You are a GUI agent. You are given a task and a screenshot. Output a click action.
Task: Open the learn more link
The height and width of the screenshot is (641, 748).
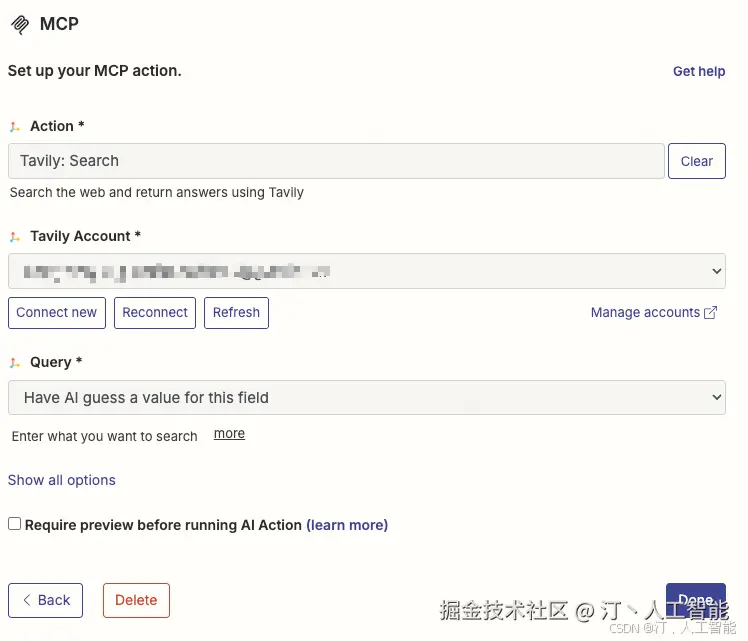click(347, 525)
